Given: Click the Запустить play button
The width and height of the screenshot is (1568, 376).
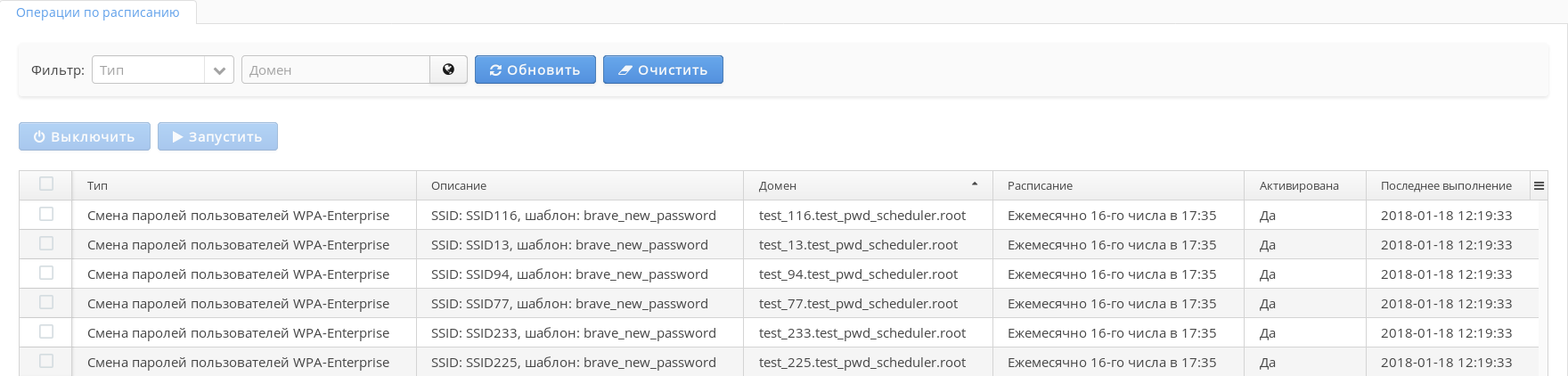Looking at the screenshot, I should click(x=217, y=136).
